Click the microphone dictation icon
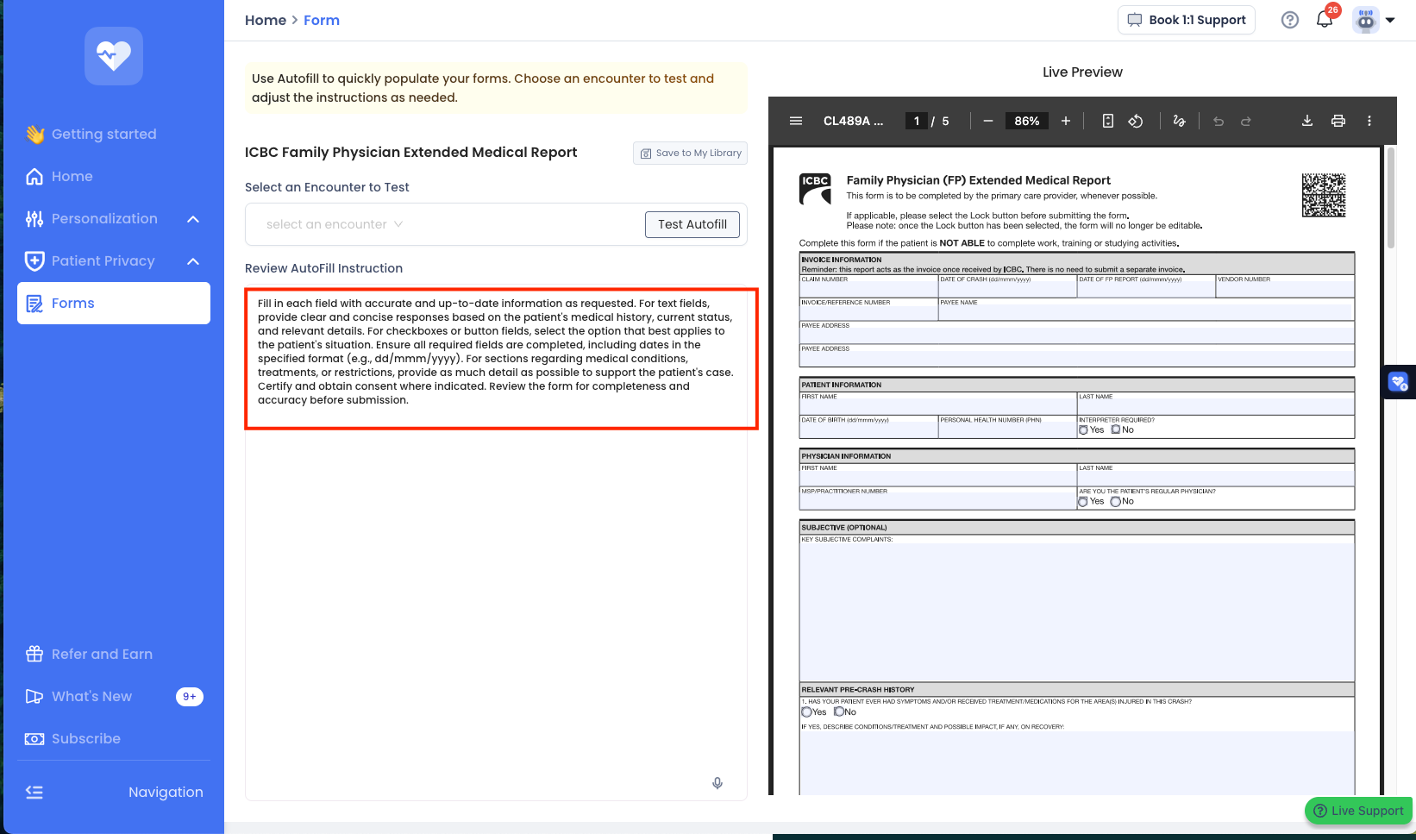Image resolution: width=1416 pixels, height=840 pixels. pyautogui.click(x=717, y=783)
